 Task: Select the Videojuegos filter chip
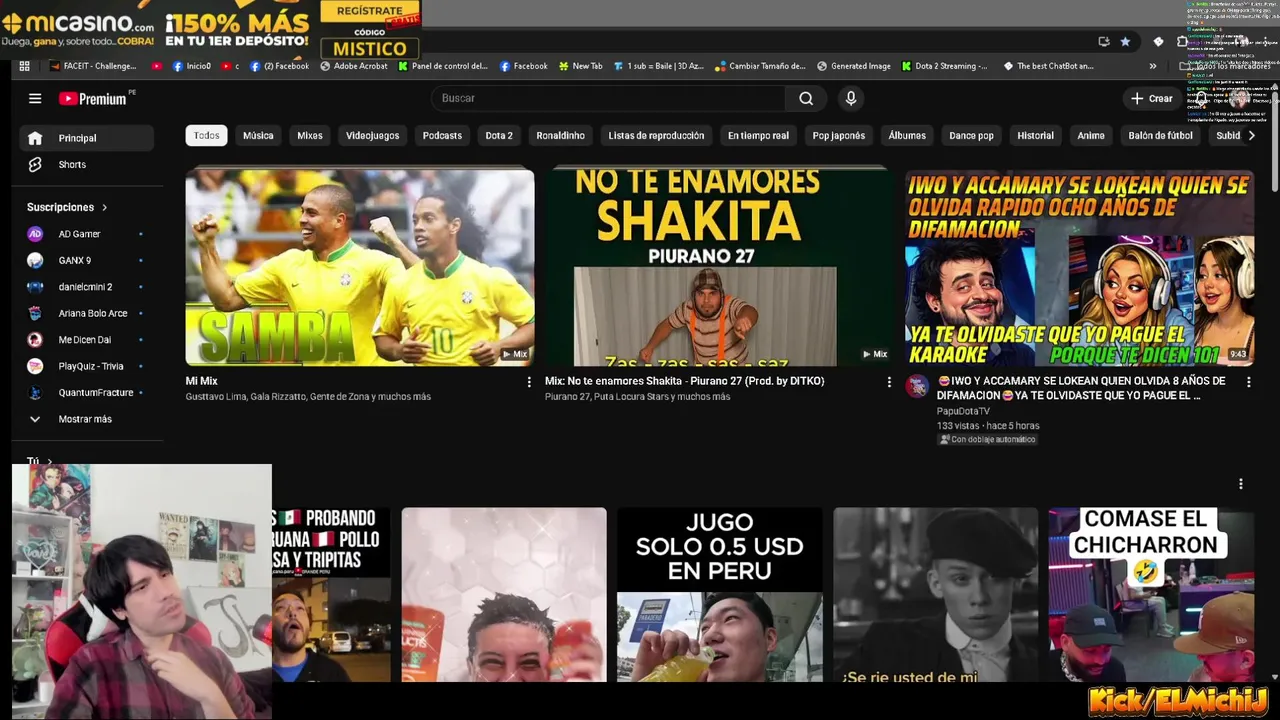pyautogui.click(x=372, y=135)
